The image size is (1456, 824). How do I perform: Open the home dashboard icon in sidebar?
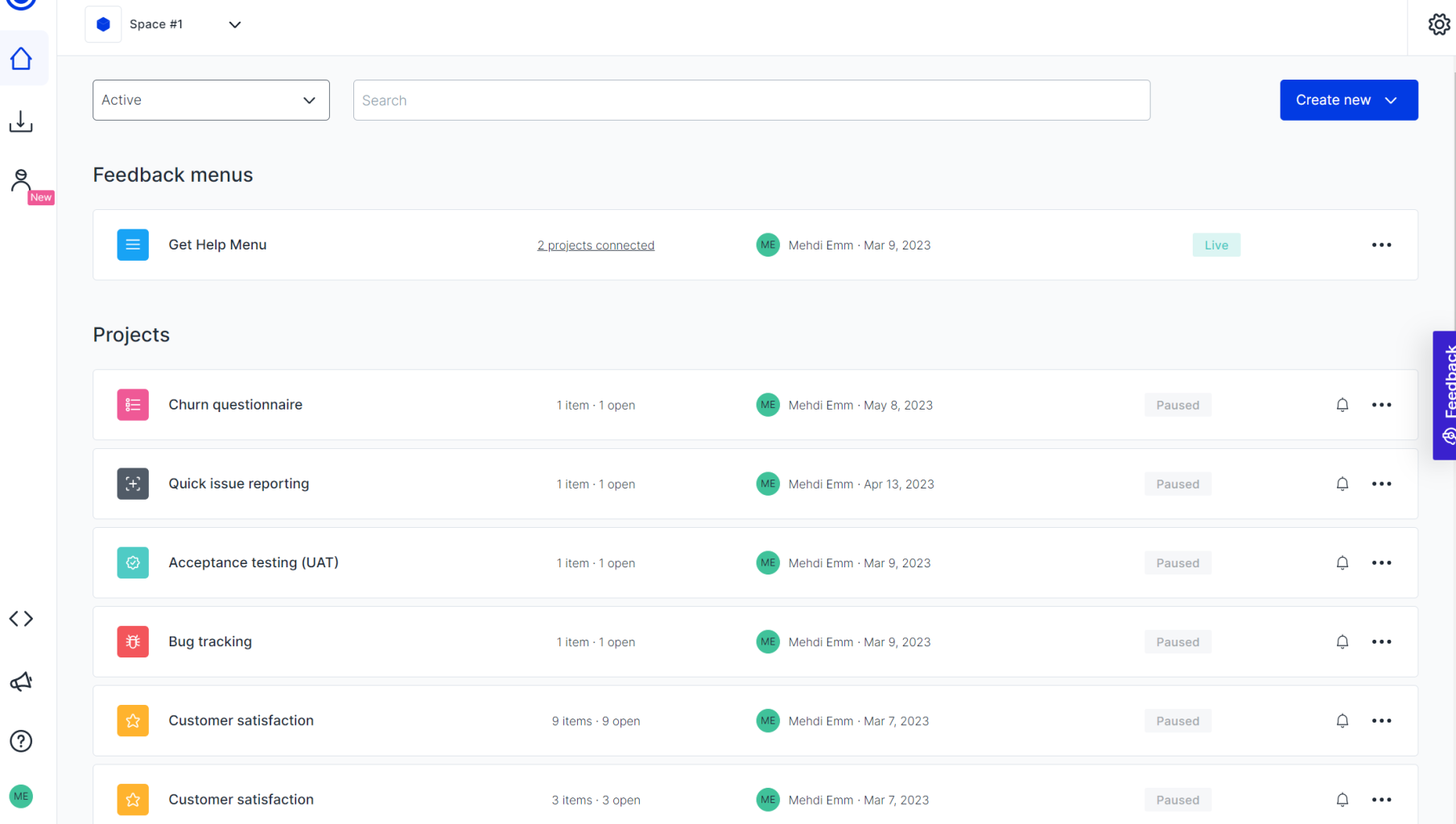pyautogui.click(x=21, y=58)
